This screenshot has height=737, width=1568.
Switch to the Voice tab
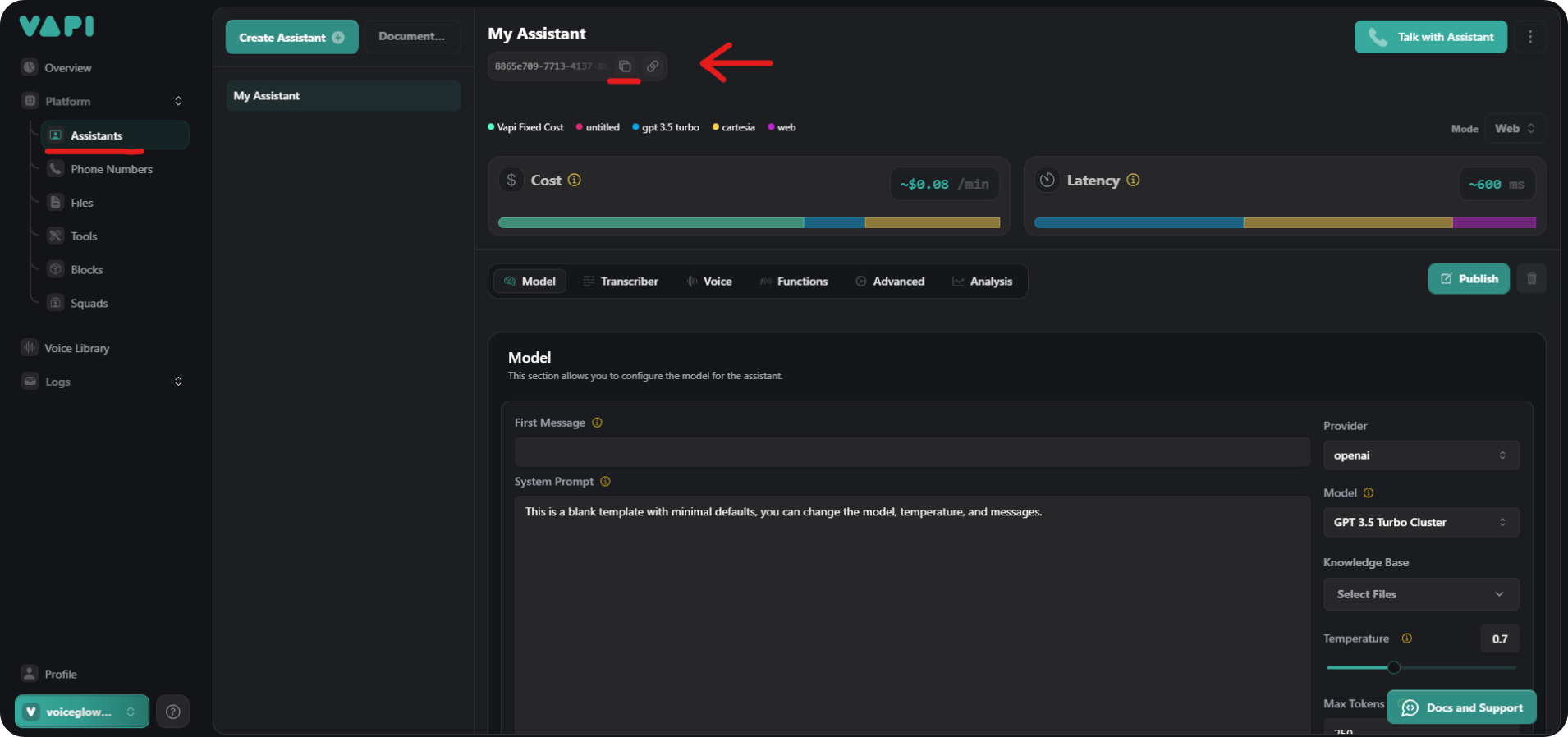[x=709, y=282]
